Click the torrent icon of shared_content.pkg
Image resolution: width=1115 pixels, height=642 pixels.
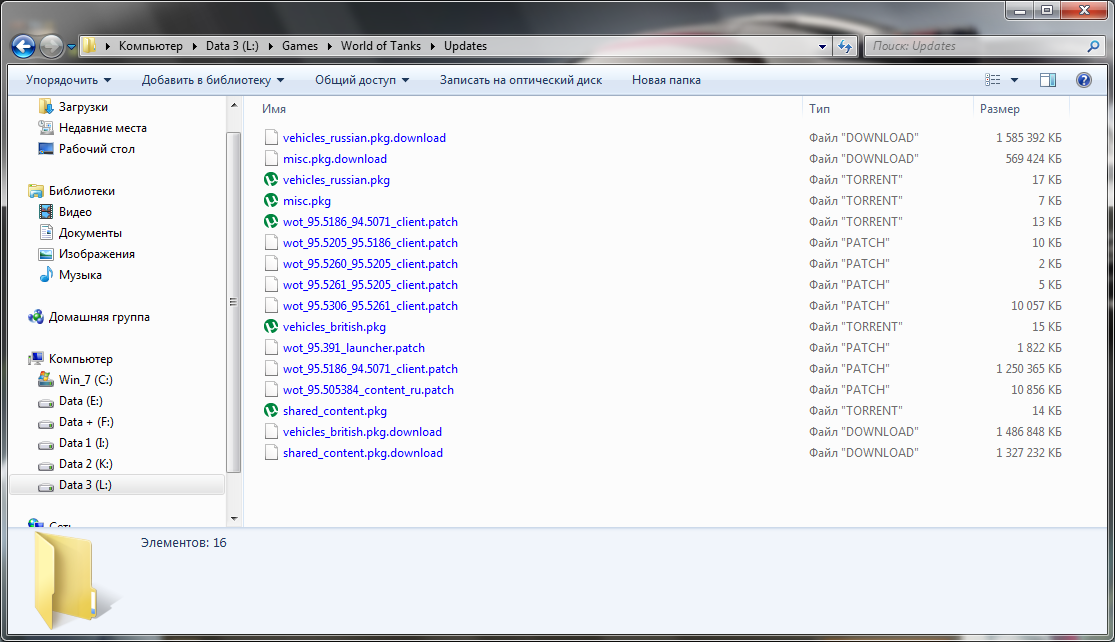point(270,411)
